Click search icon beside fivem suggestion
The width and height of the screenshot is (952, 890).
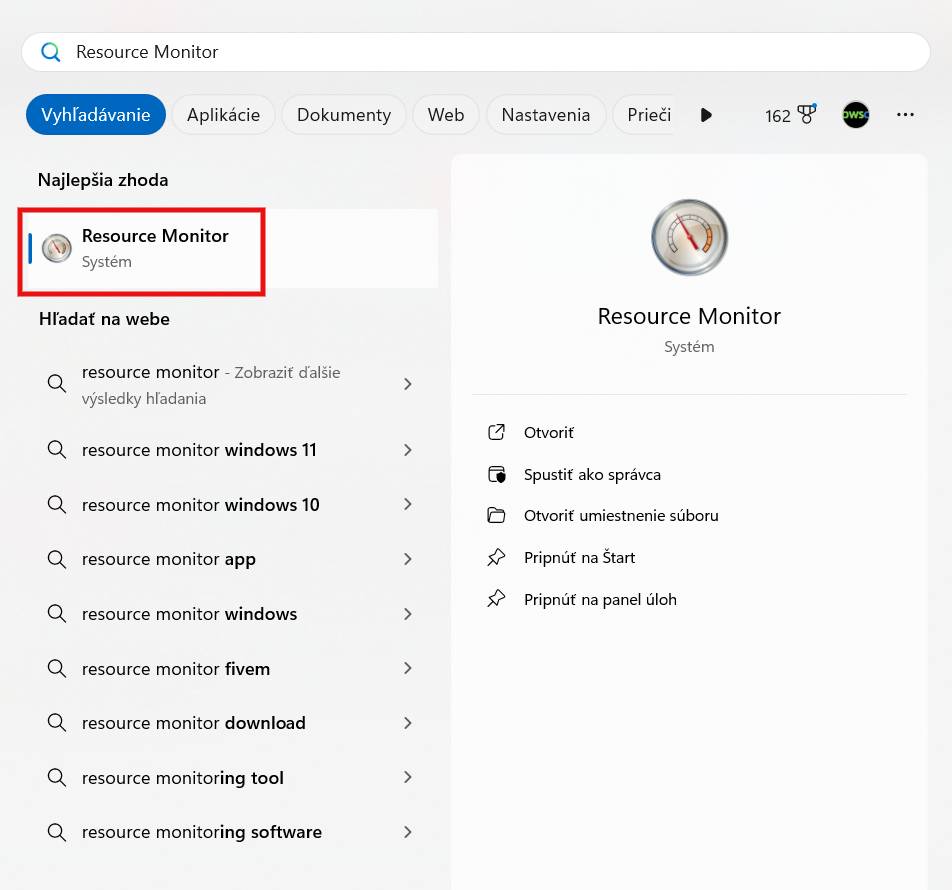pos(56,668)
